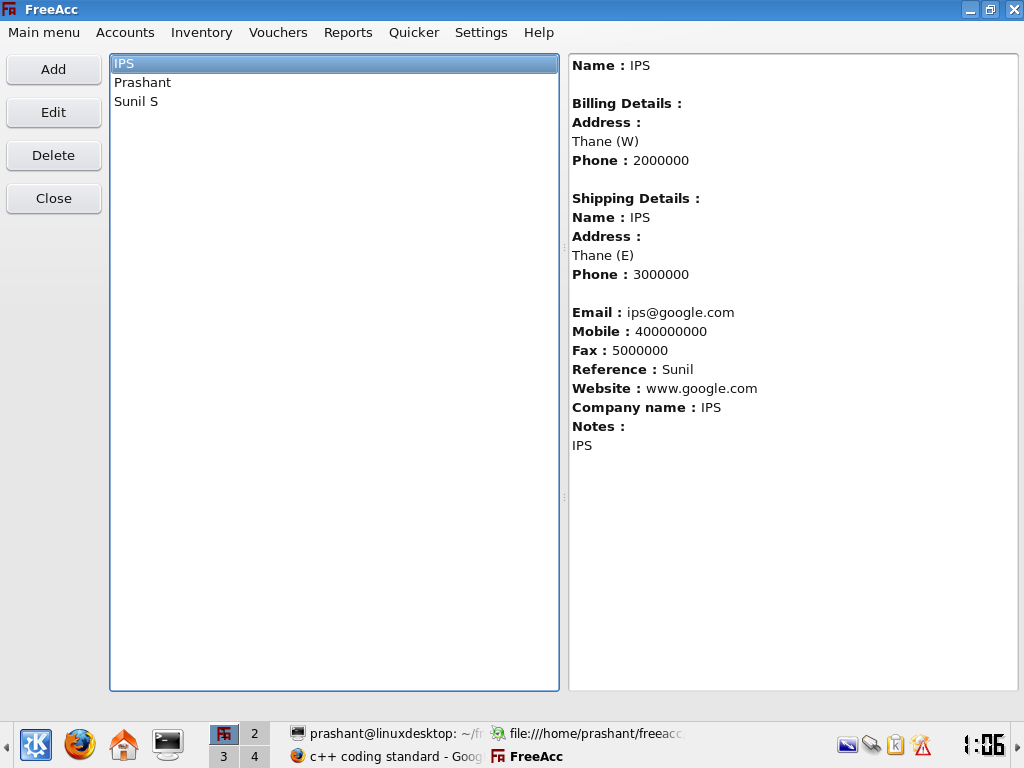The height and width of the screenshot is (768, 1024).
Task: Open the Help menu
Action: point(539,33)
